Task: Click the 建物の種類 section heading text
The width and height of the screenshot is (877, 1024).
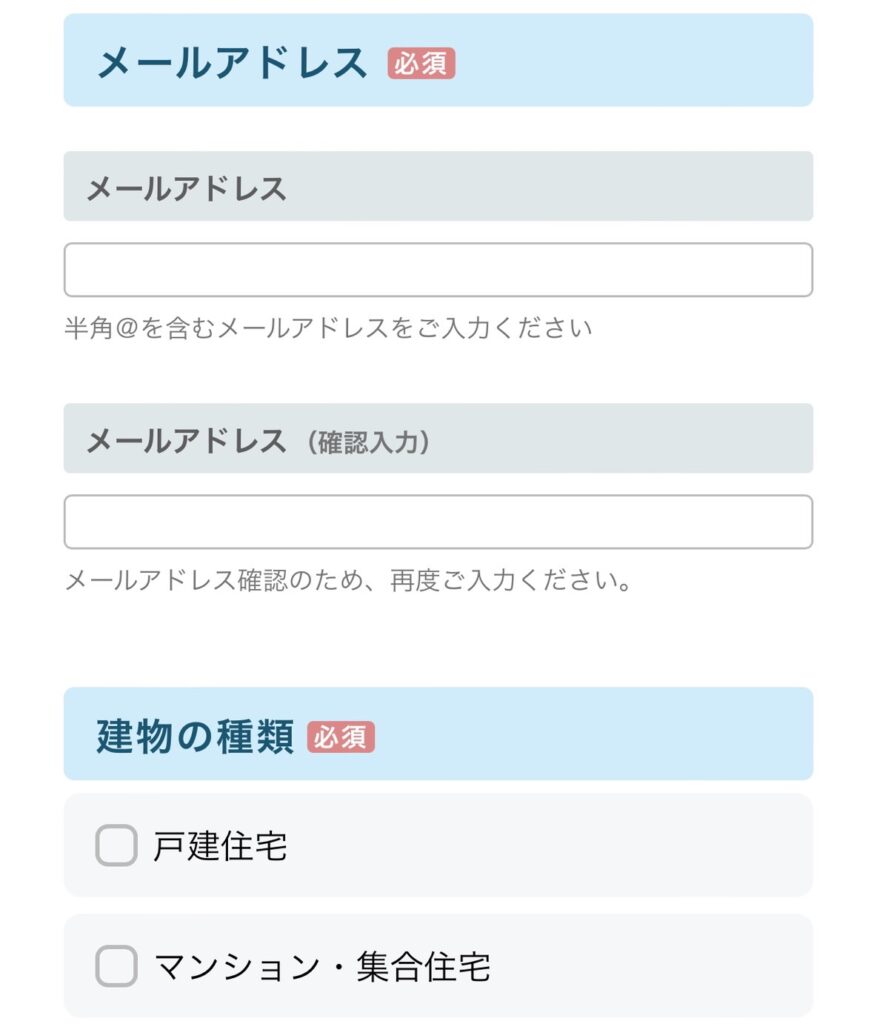Action: coord(195,737)
